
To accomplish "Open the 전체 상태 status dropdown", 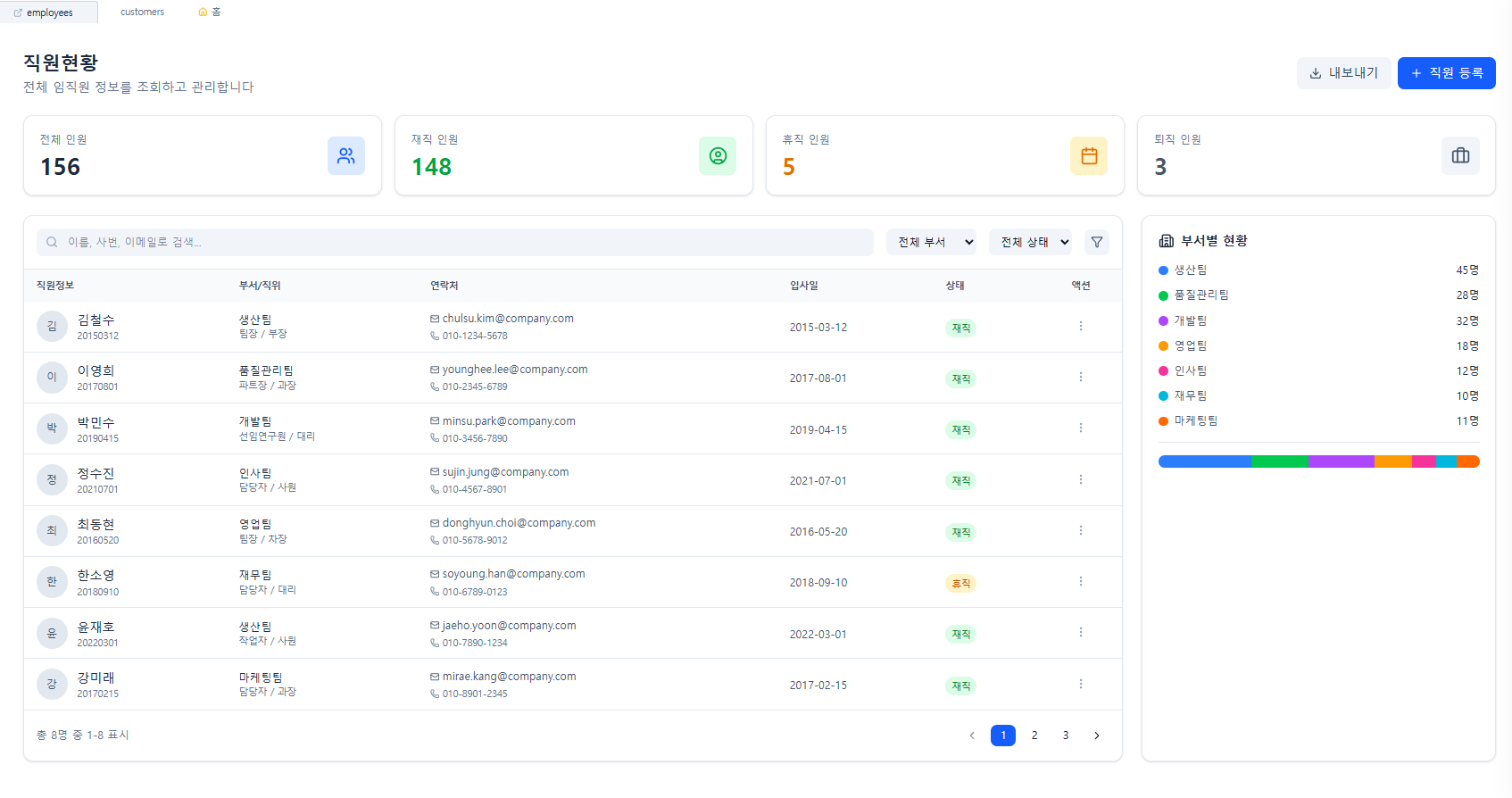I will [1030, 242].
